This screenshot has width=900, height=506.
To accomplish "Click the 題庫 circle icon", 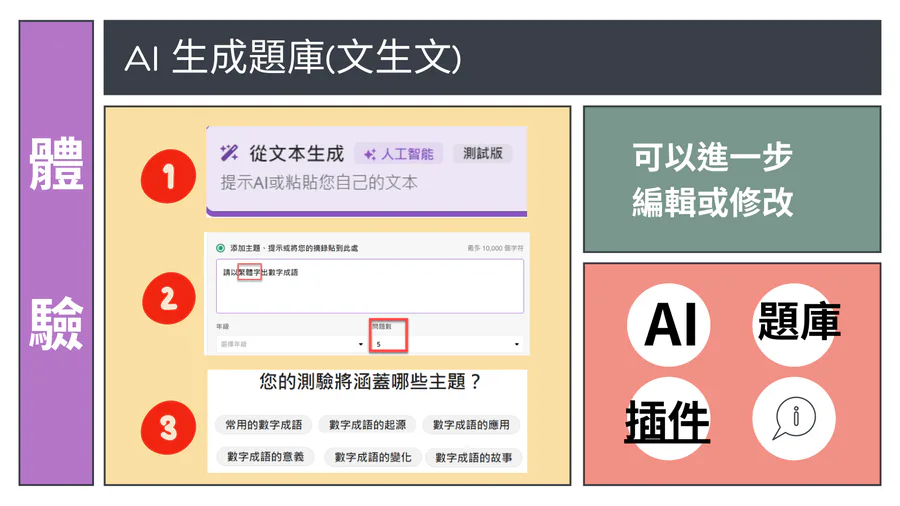I will click(x=797, y=322).
